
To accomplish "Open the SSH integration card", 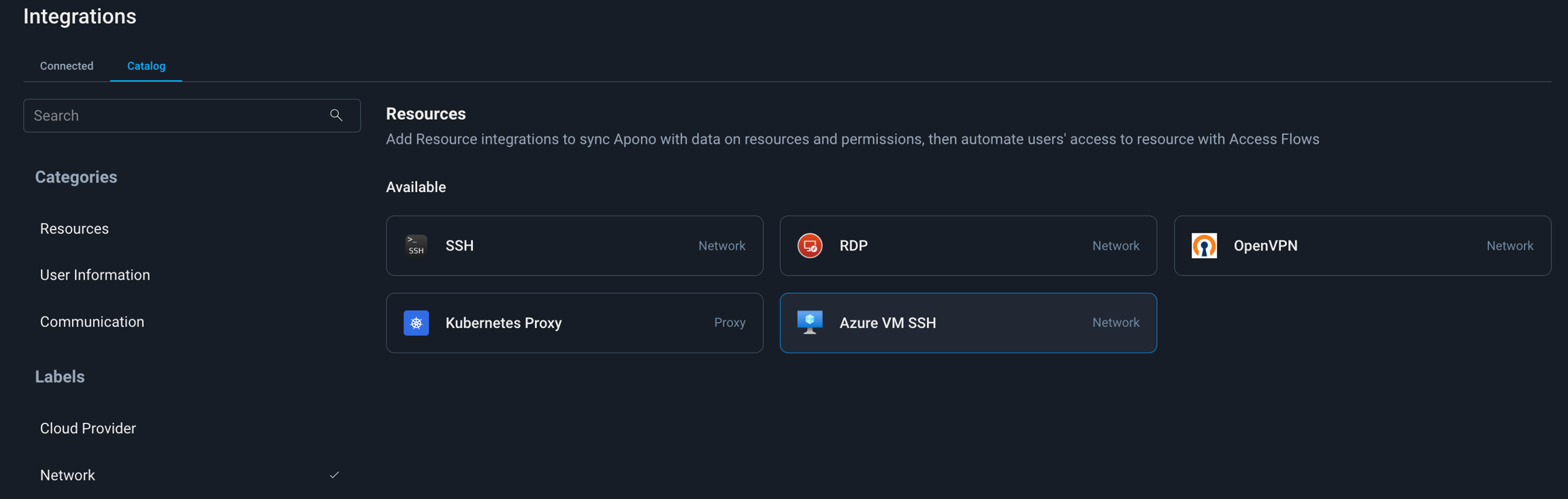I will tap(574, 246).
